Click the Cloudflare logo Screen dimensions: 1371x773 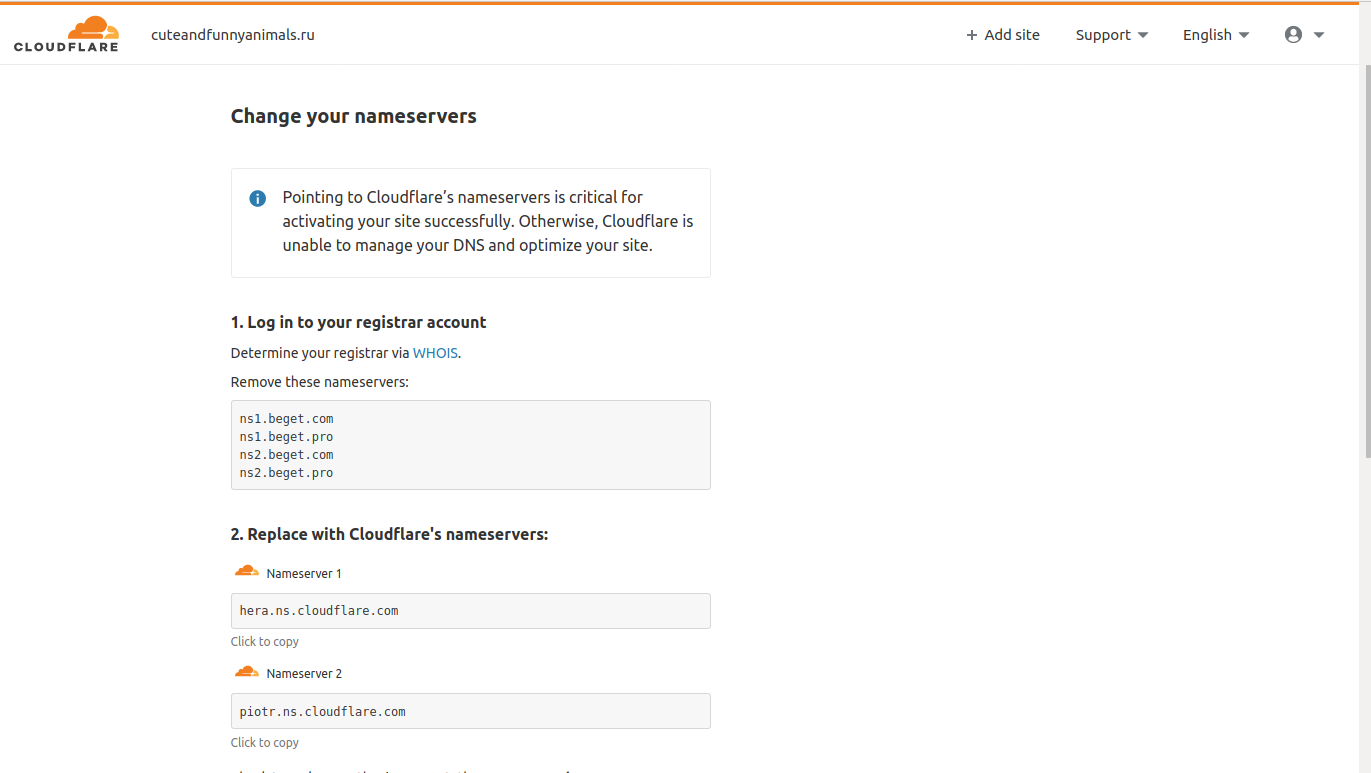66,34
